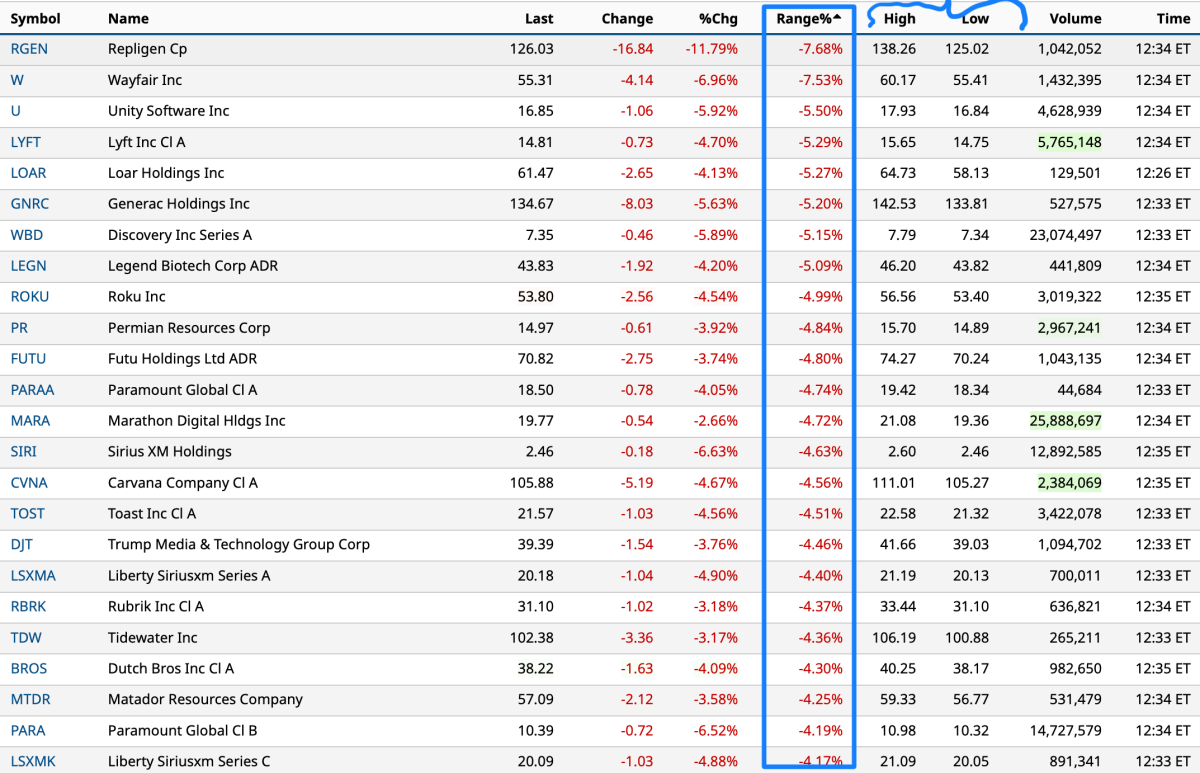Sort by the High column header

tap(899, 18)
